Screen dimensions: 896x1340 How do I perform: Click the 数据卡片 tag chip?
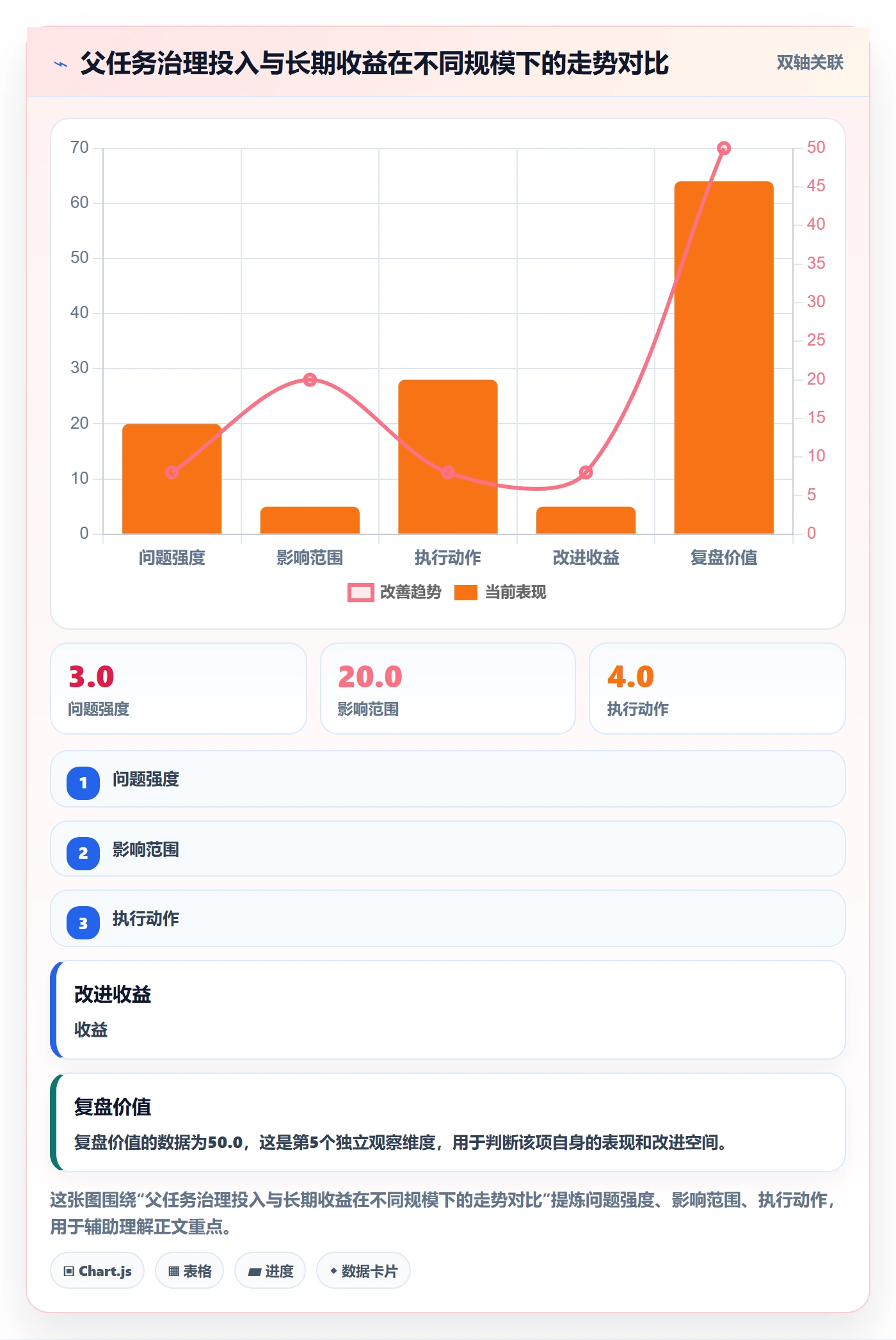[x=364, y=1271]
